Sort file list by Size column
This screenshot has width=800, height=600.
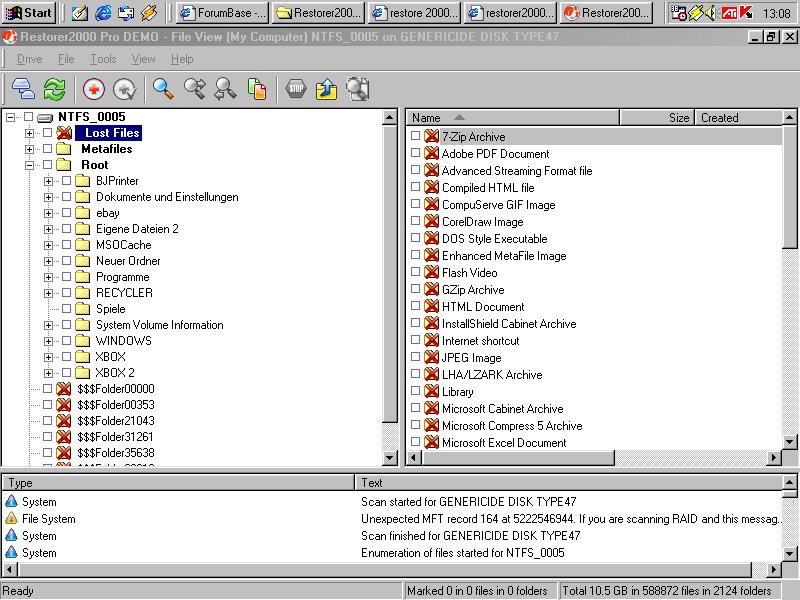[656, 118]
